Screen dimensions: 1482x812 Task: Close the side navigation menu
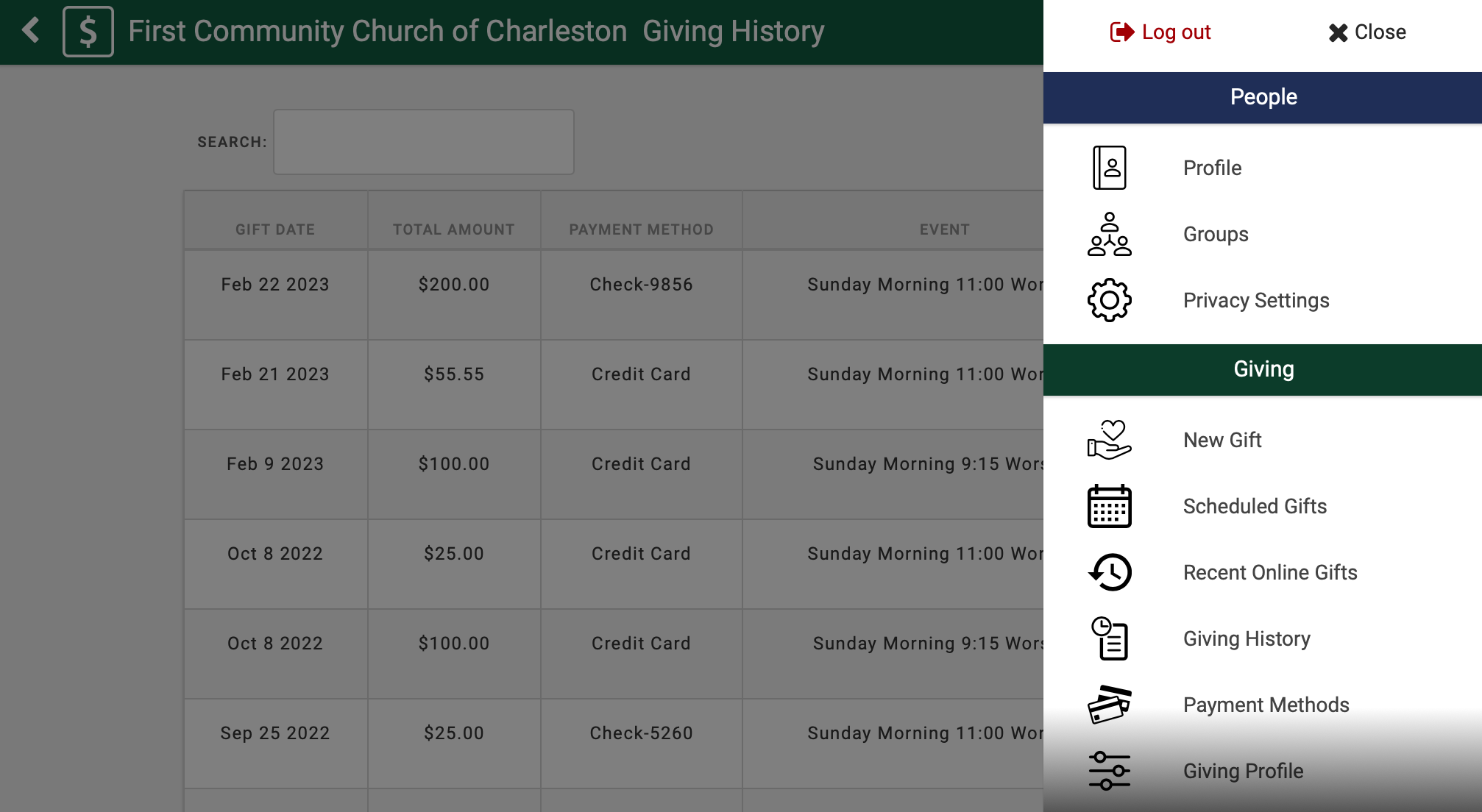click(x=1367, y=32)
